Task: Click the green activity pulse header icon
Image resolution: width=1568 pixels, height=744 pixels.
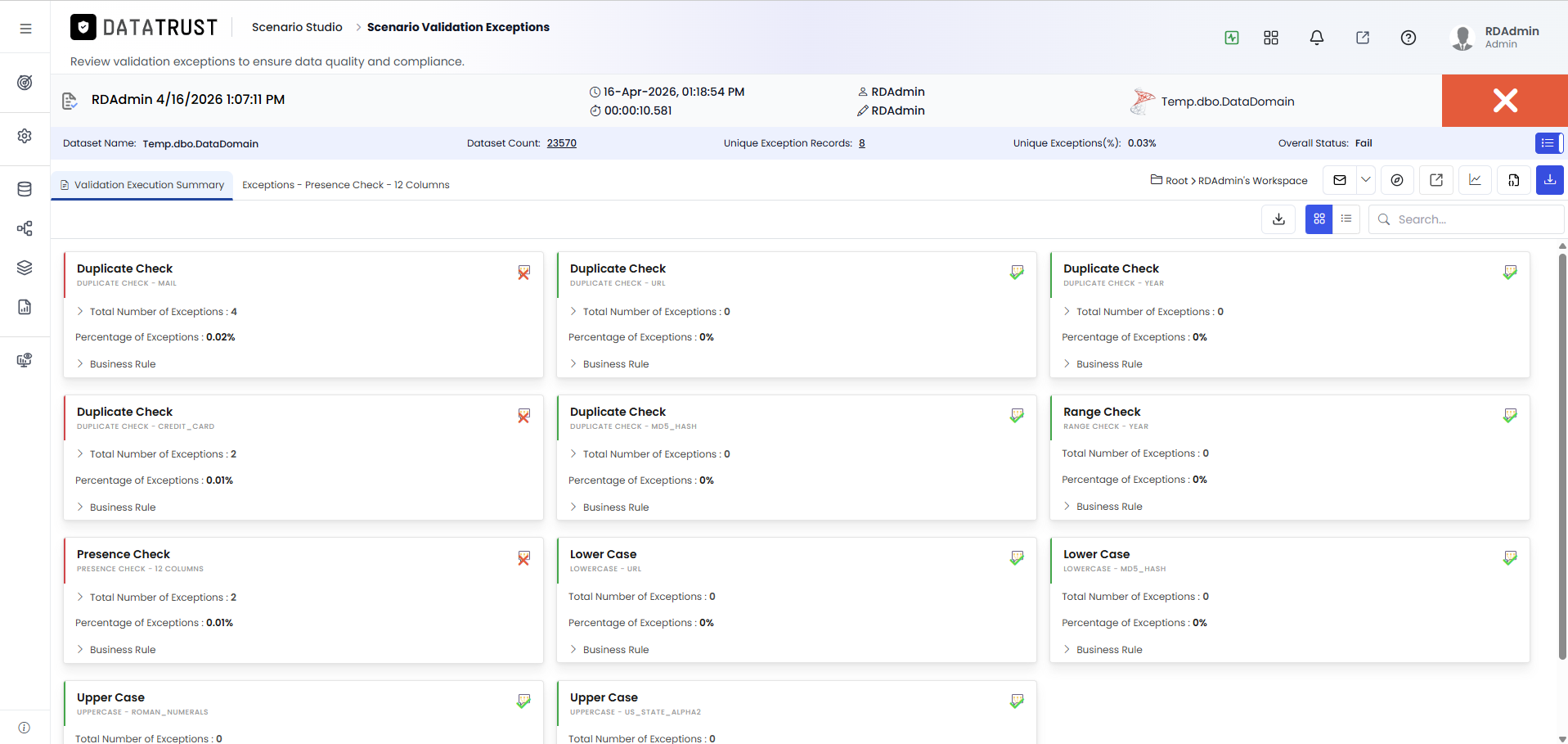Action: point(1232,38)
